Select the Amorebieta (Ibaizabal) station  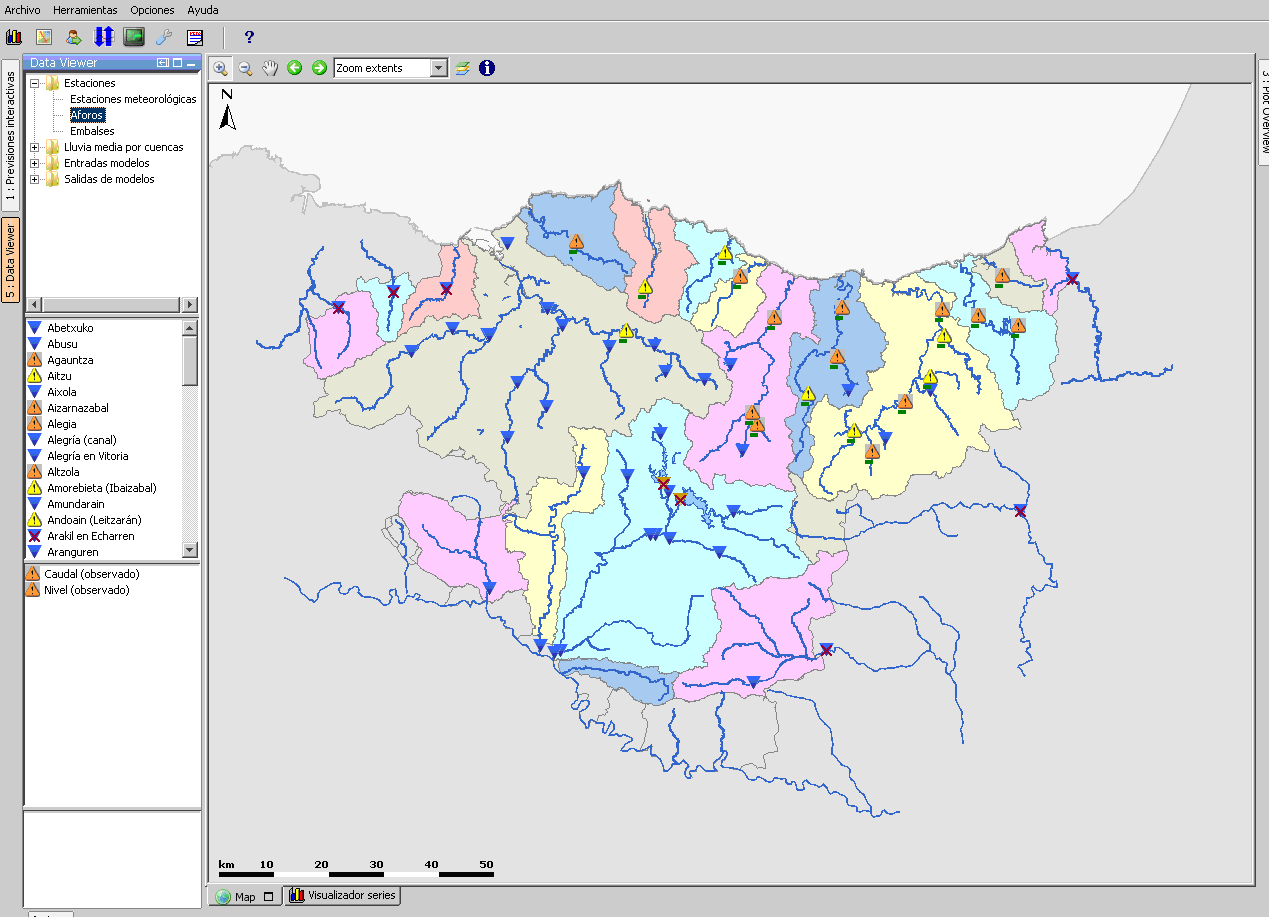tap(102, 488)
